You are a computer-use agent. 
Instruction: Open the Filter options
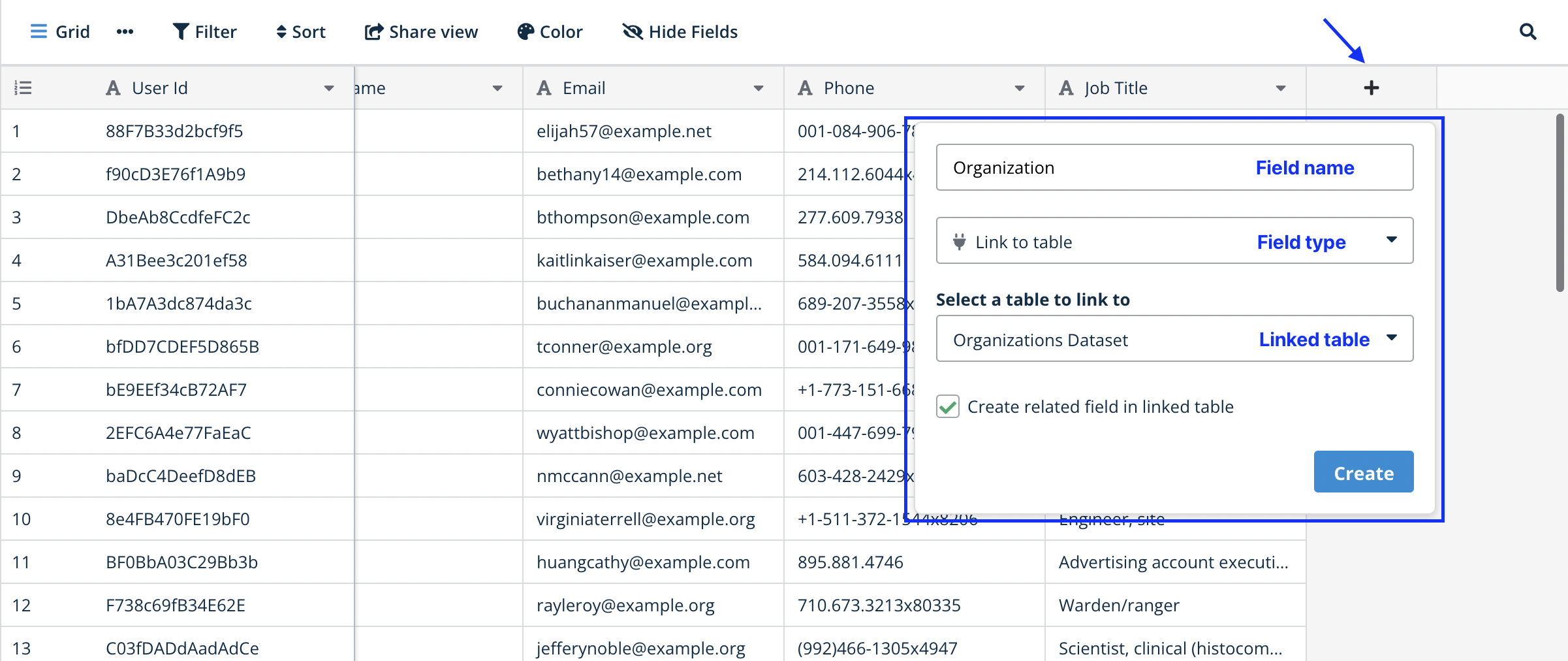(204, 31)
